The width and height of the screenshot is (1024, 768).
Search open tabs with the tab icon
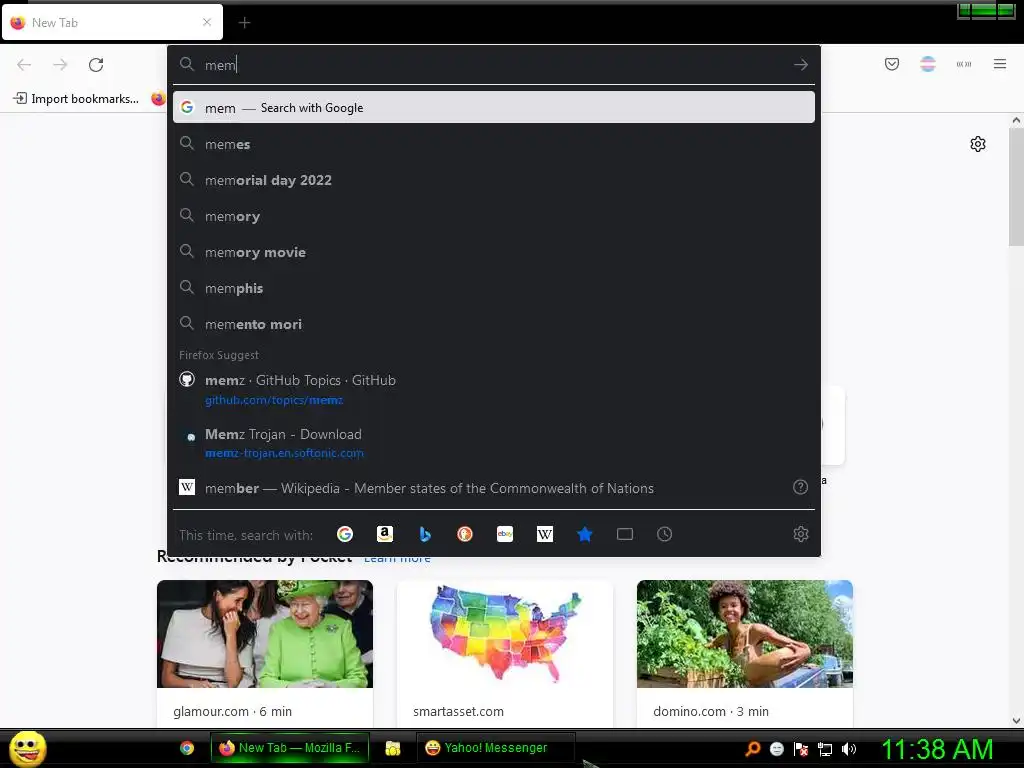tap(624, 534)
